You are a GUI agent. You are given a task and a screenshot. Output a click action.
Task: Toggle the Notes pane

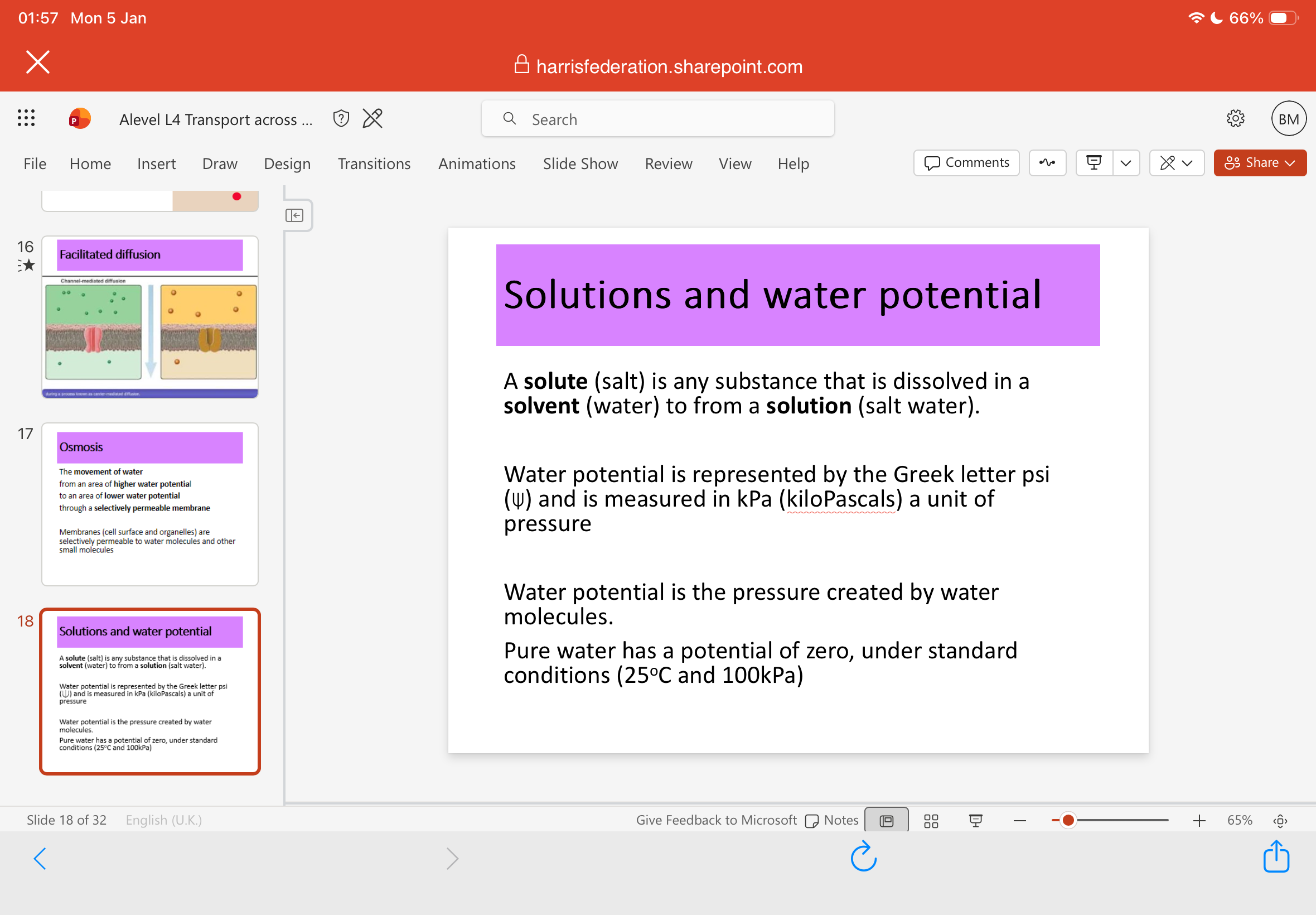(832, 820)
